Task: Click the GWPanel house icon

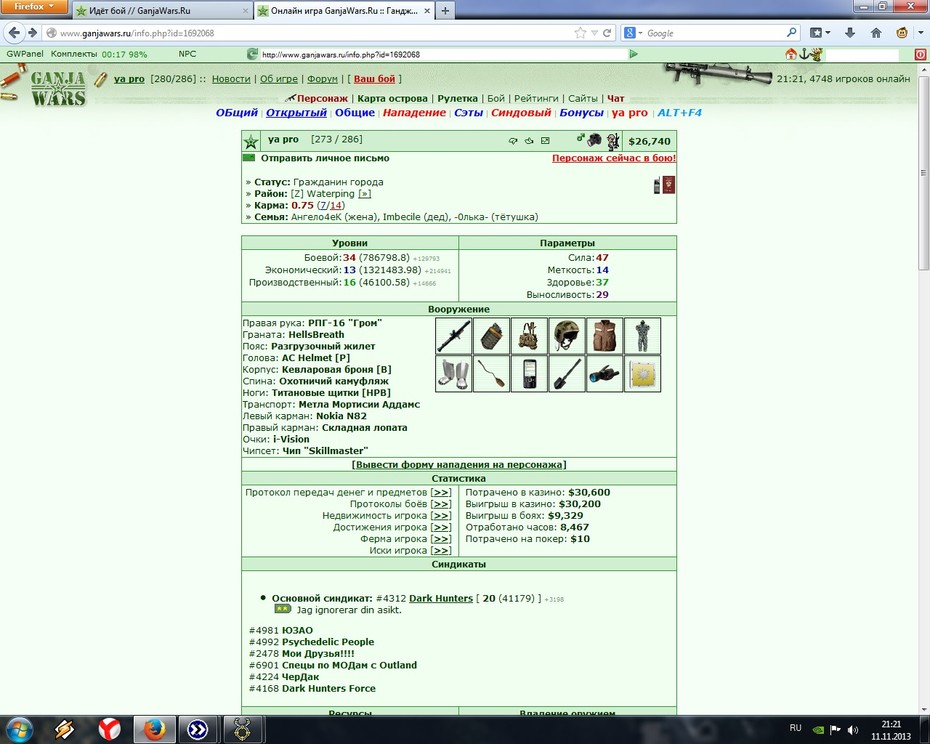Action: (x=791, y=55)
